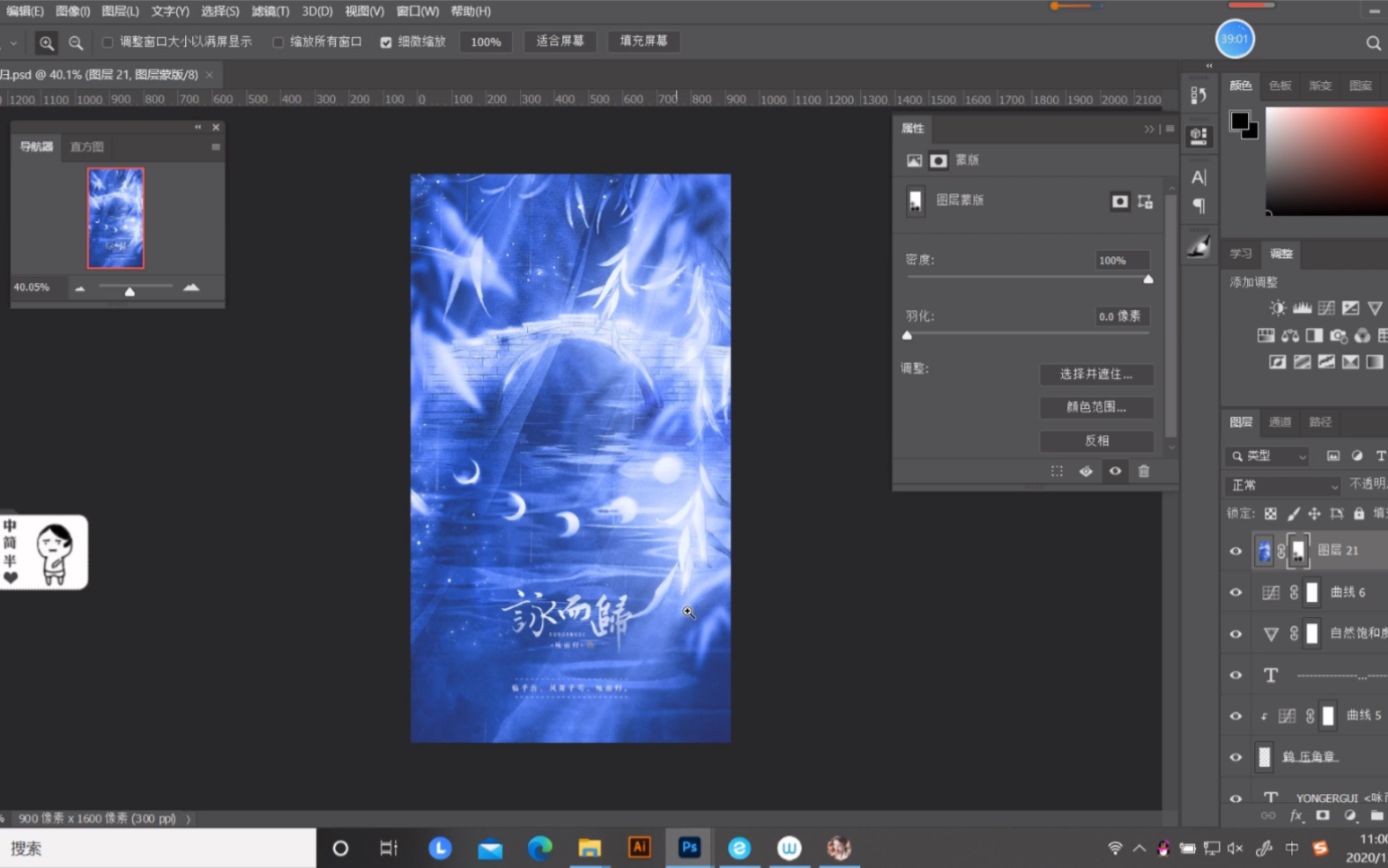Add a Photo Filter adjustment
This screenshot has height=868, width=1388.
[1339, 335]
